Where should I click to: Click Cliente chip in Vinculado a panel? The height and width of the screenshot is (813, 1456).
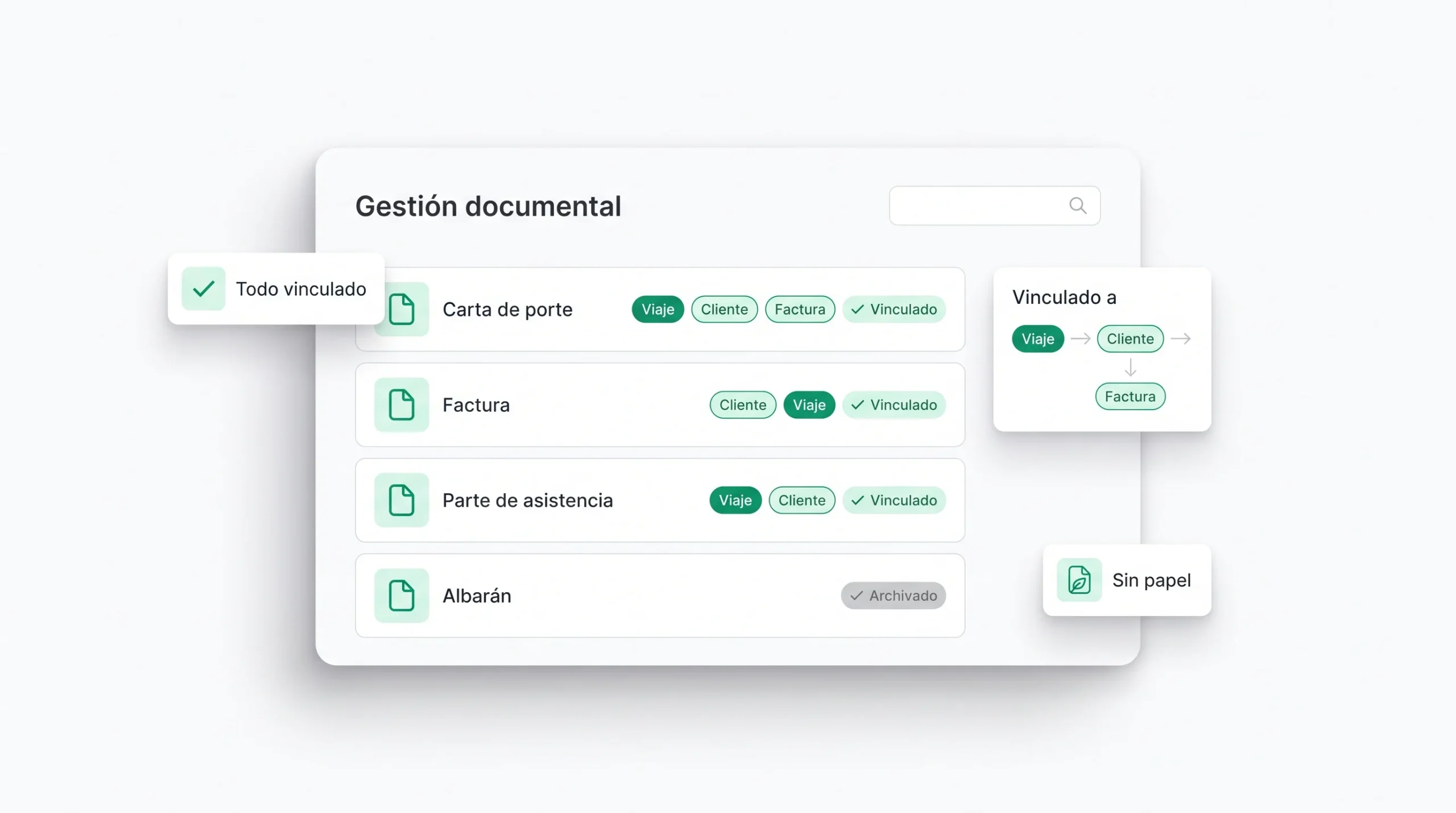click(x=1130, y=339)
